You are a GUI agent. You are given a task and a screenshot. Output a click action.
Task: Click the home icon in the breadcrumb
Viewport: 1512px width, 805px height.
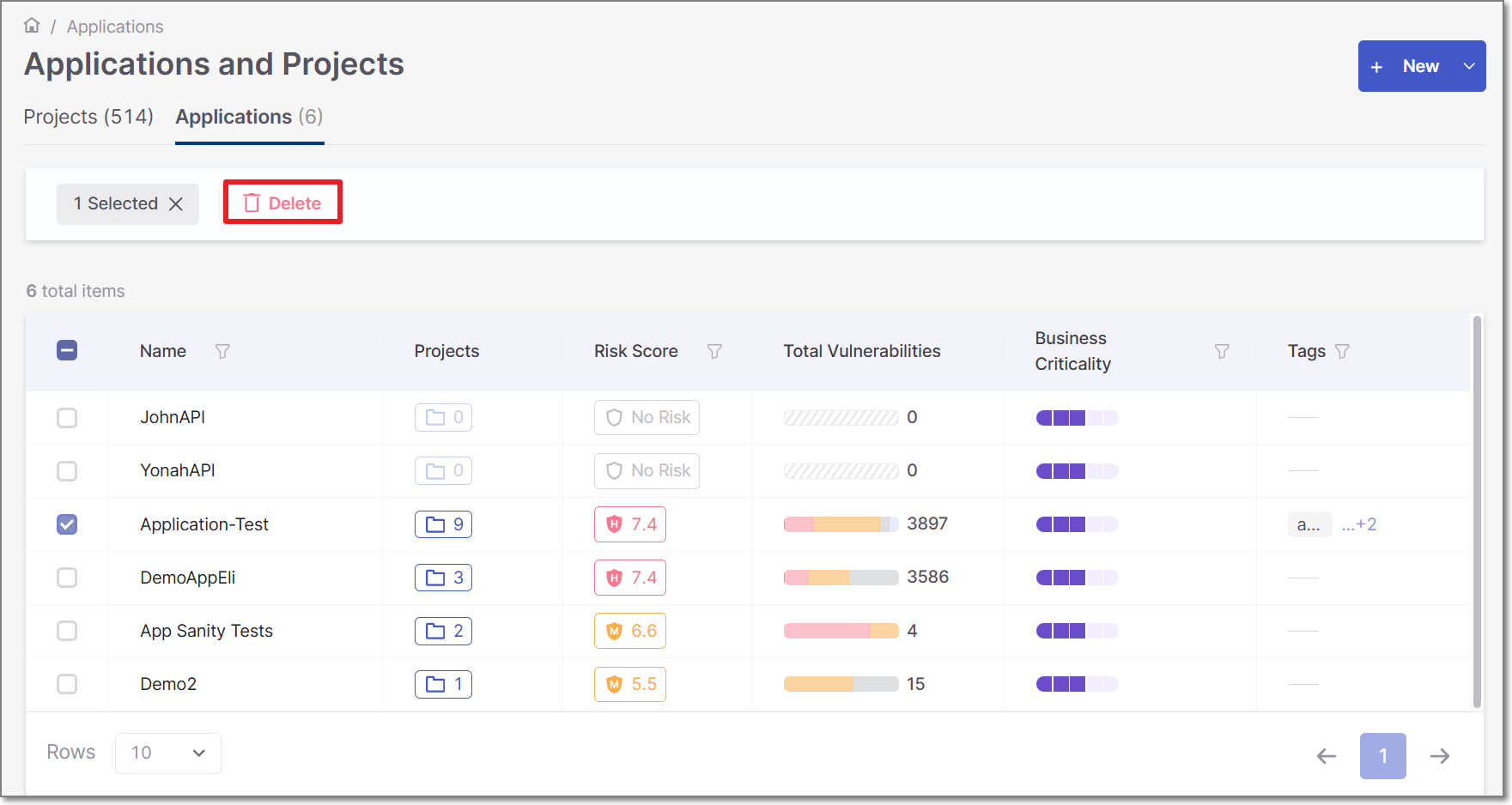(31, 25)
